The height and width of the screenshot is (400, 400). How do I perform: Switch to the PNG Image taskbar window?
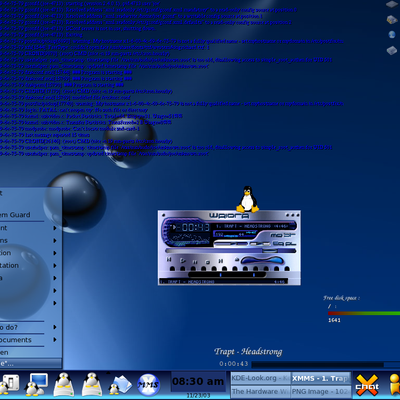[321, 391]
